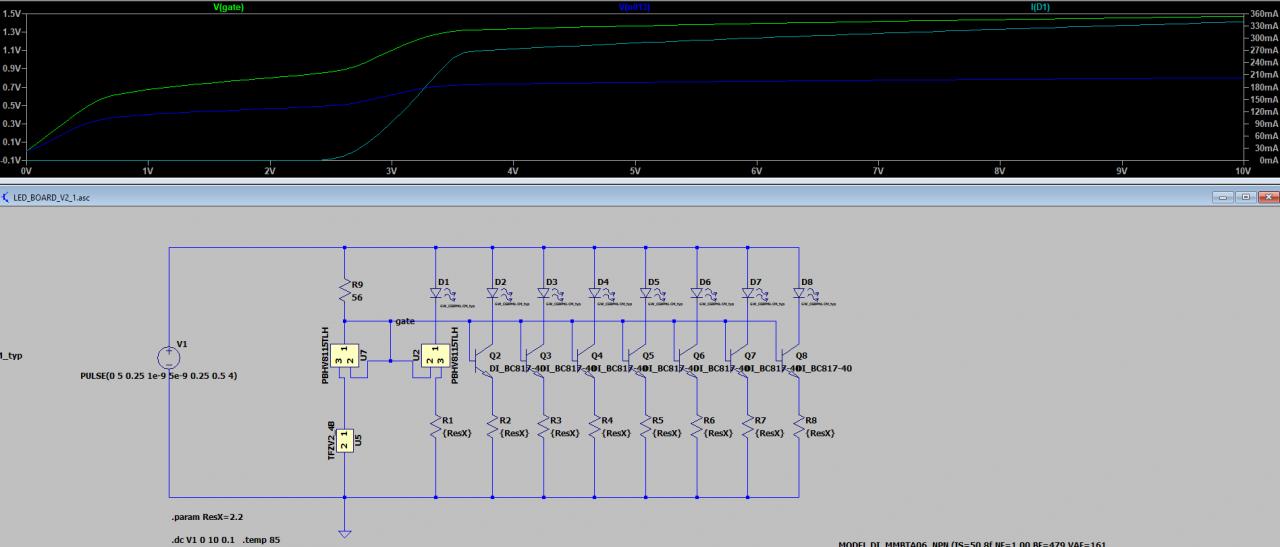Screen dimensions: 1280x547
Task: Close the LED_BOARD_V2_1.asc schematic window
Action: pyautogui.click(x=1268, y=197)
